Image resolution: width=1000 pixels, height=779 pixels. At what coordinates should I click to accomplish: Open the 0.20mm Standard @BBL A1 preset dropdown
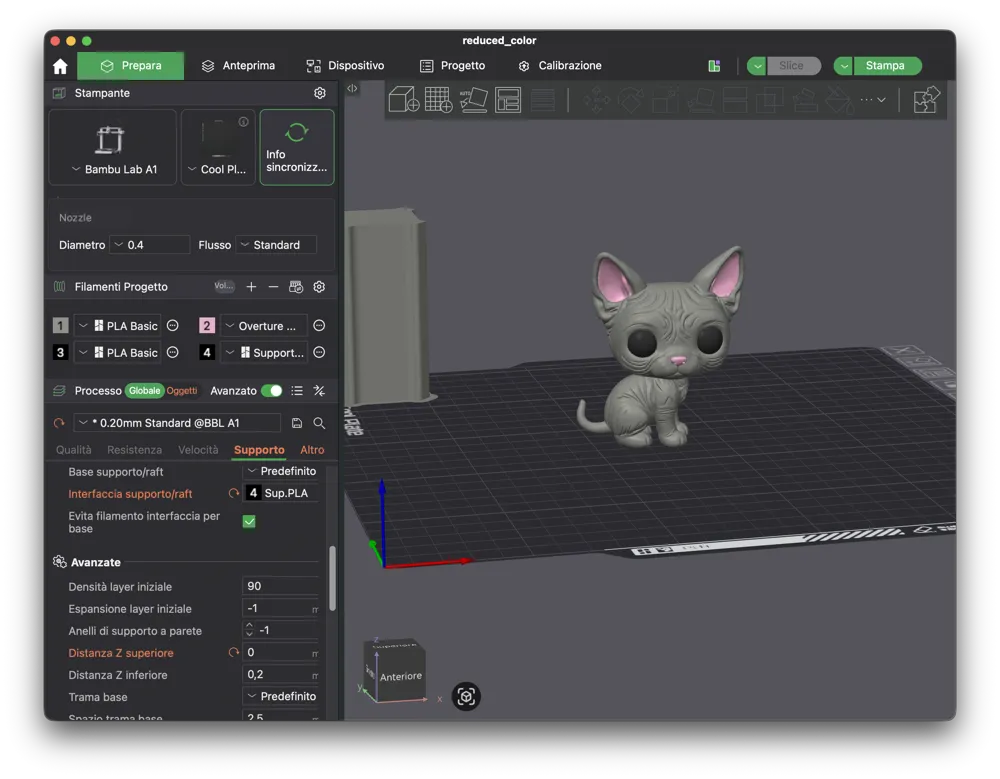coord(177,423)
